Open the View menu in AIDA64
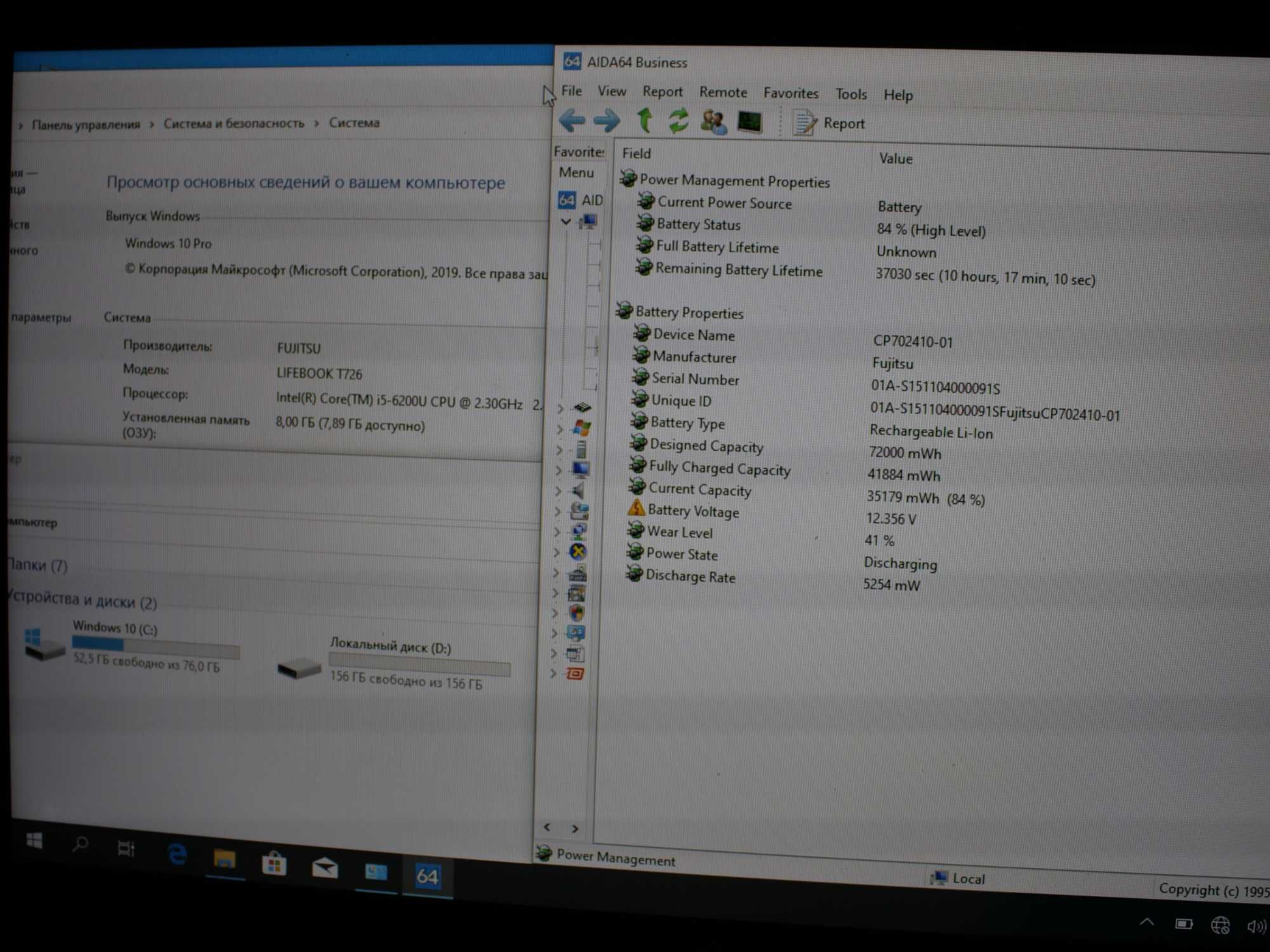Screen dimensions: 1270x952 tap(612, 91)
